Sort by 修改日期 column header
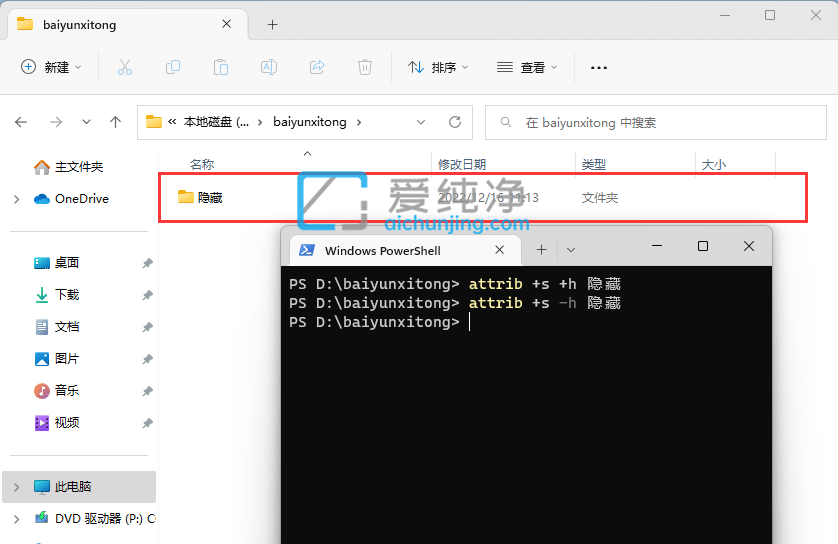This screenshot has height=544, width=838. [462, 165]
